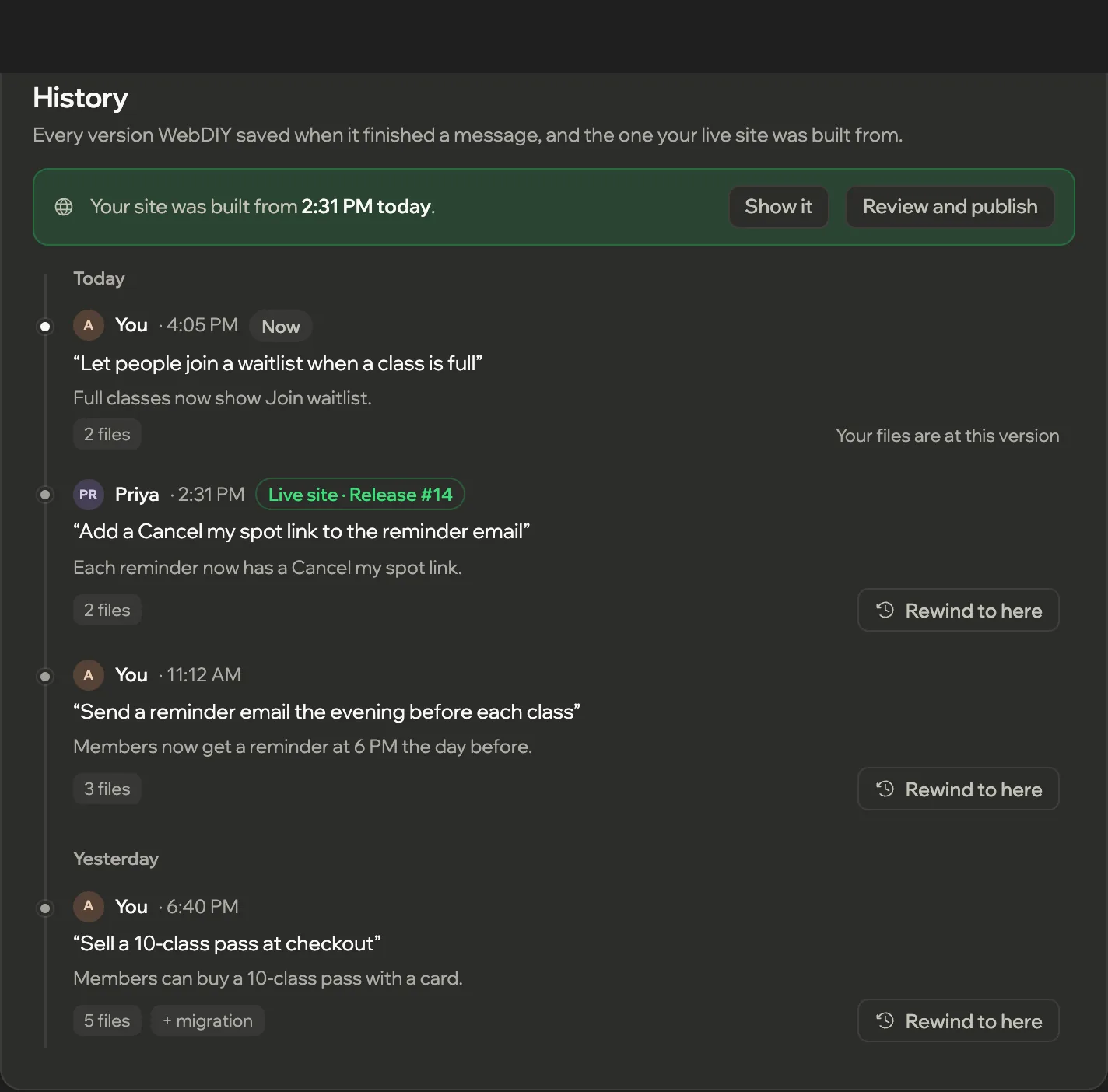Click "Each reminder now has a Cancel my spot link."
The height and width of the screenshot is (1092, 1108).
[x=268, y=568]
